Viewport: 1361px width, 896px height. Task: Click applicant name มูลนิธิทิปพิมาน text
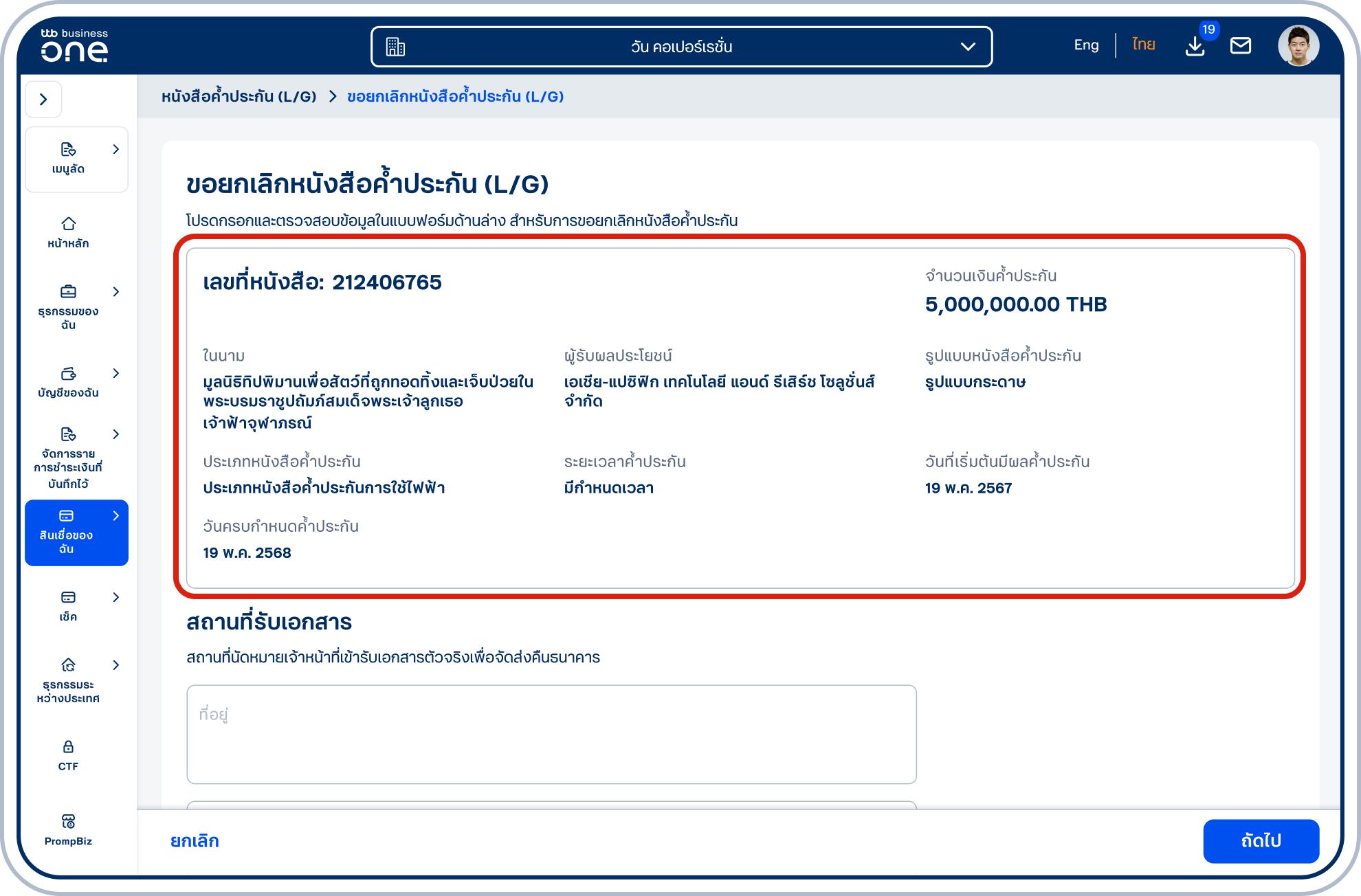click(368, 402)
